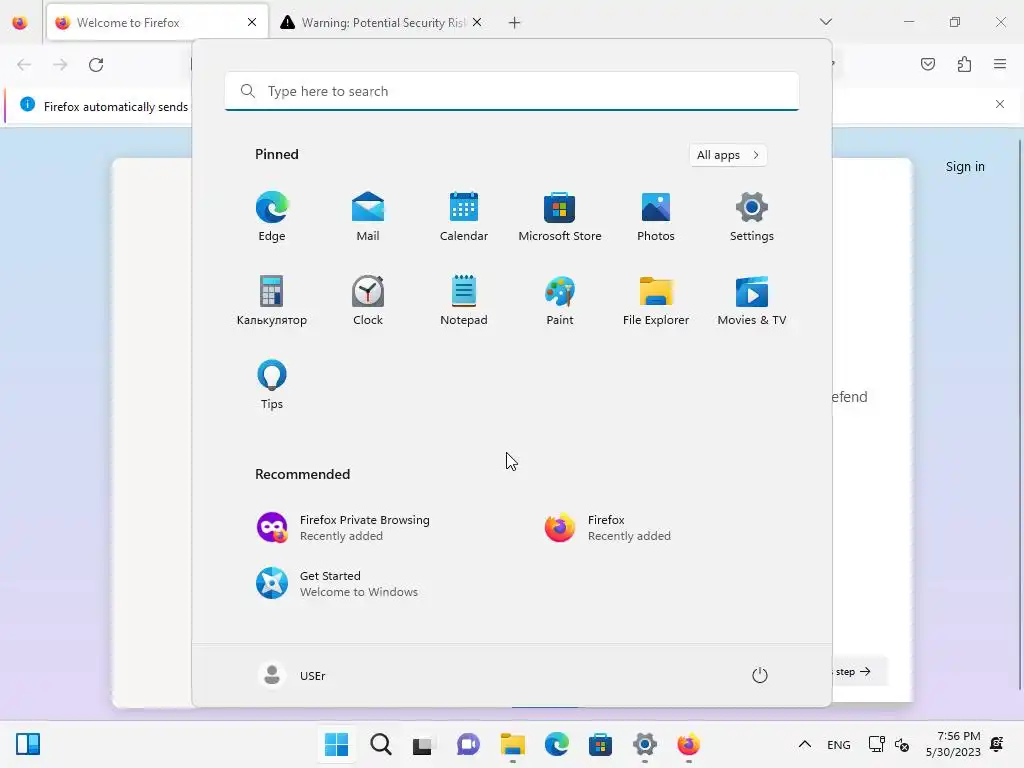Click Firefox forward navigation arrow

coord(60,65)
